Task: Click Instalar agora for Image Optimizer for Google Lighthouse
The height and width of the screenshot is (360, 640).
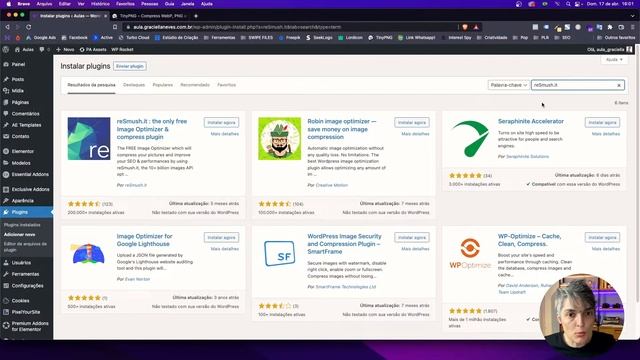Action: click(x=221, y=238)
